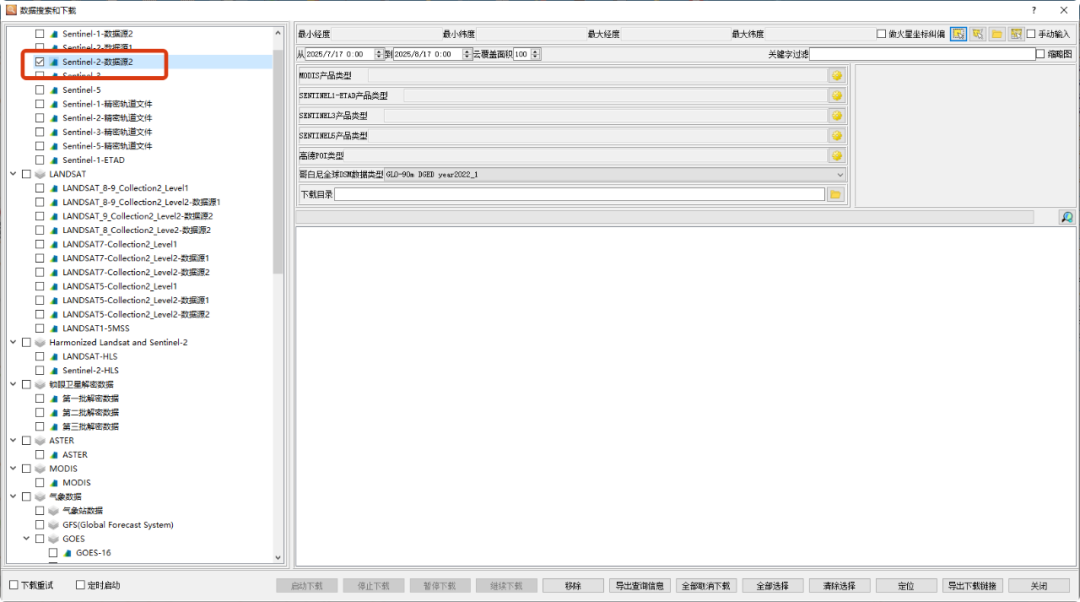Click end date spinner arrows
1080x602 pixels.
467,54
